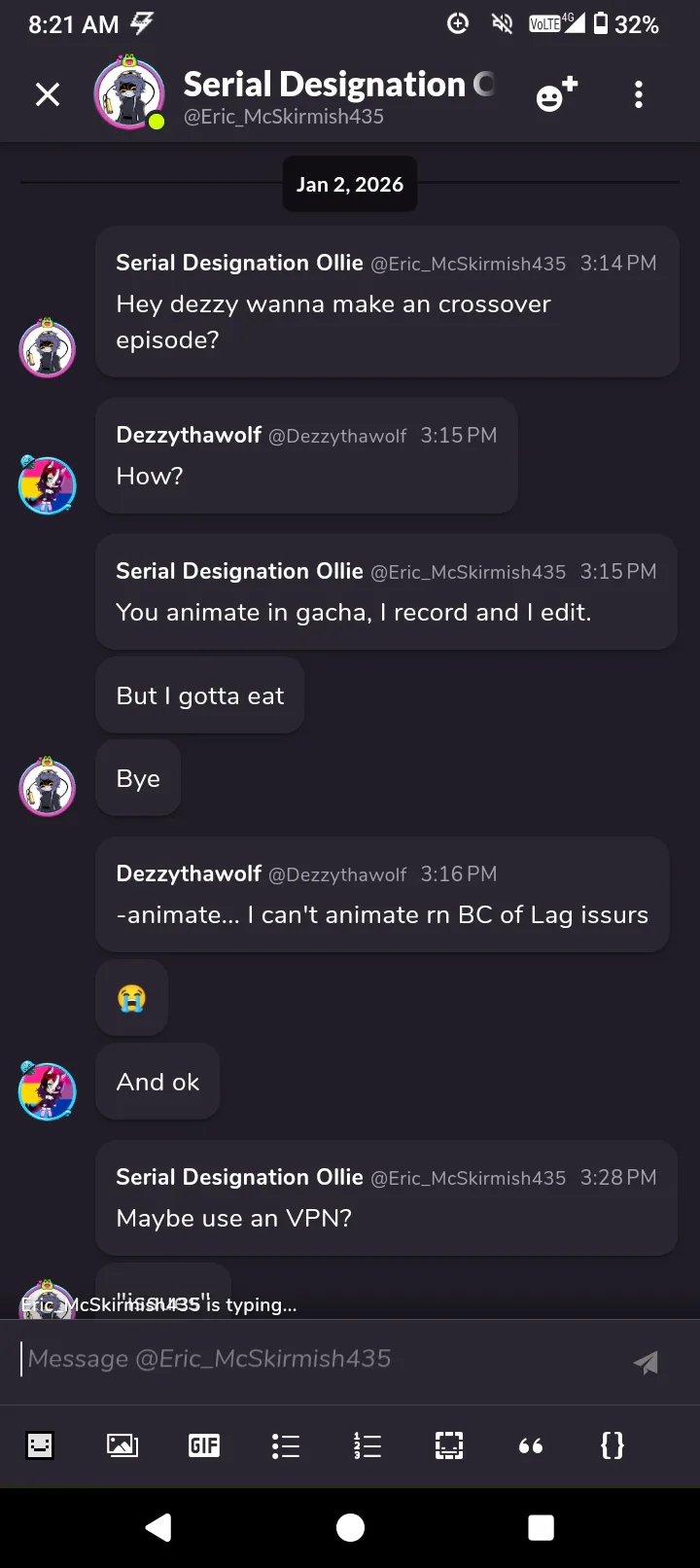Tap the Dezzythawolf username on the "How?" message
Viewport: 700px width, 1568px height.
pyautogui.click(x=189, y=435)
